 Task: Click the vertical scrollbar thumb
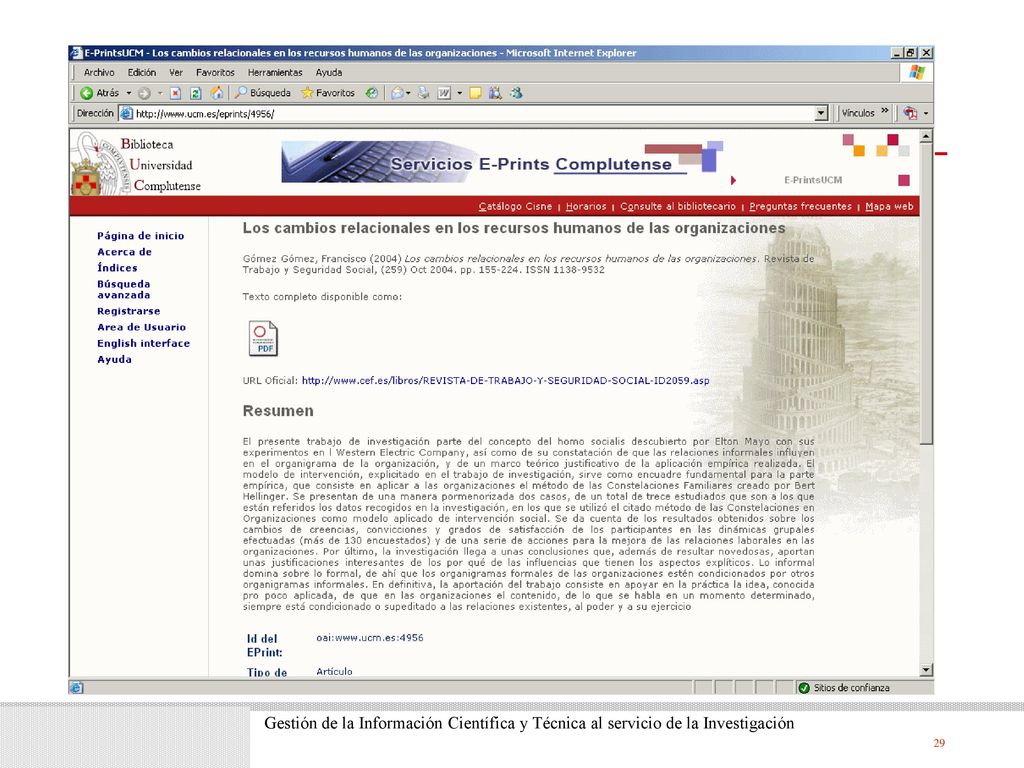point(925,294)
